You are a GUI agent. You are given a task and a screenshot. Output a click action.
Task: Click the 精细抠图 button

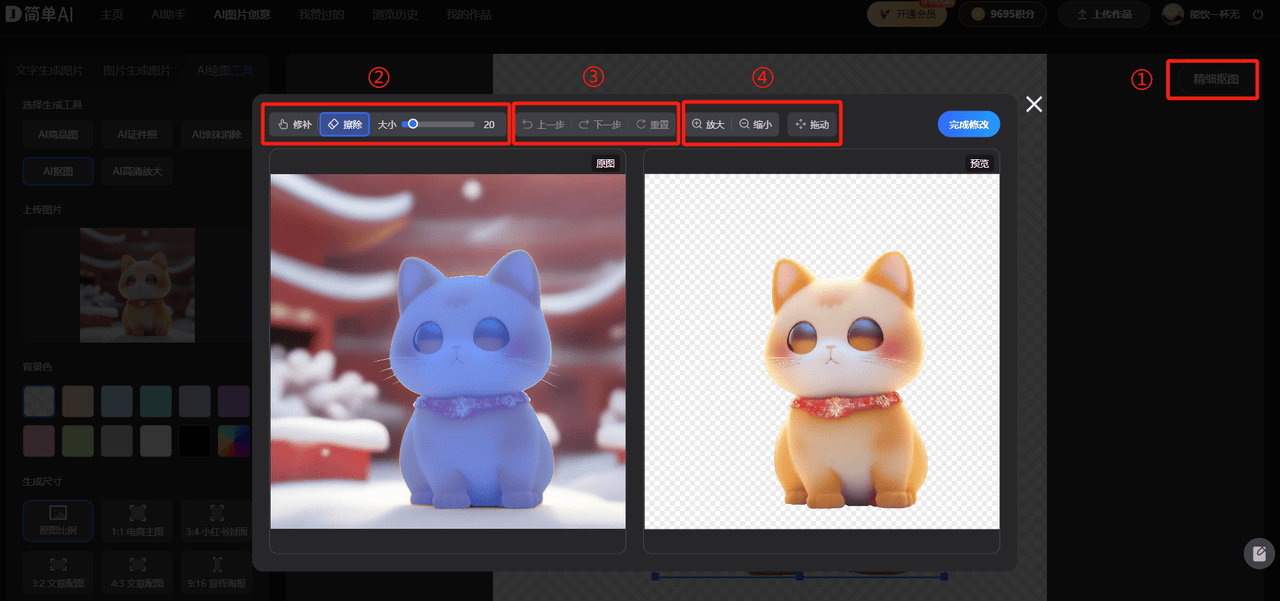[1215, 79]
